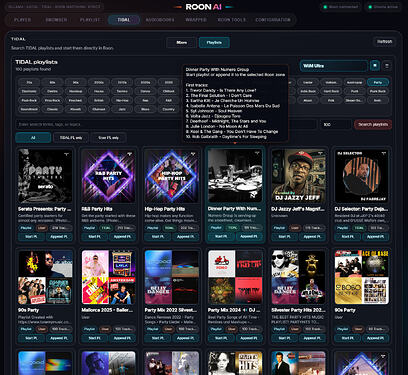Go to the WRAPPED tab
Viewport: 408px width, 375px height.
pos(196,20)
